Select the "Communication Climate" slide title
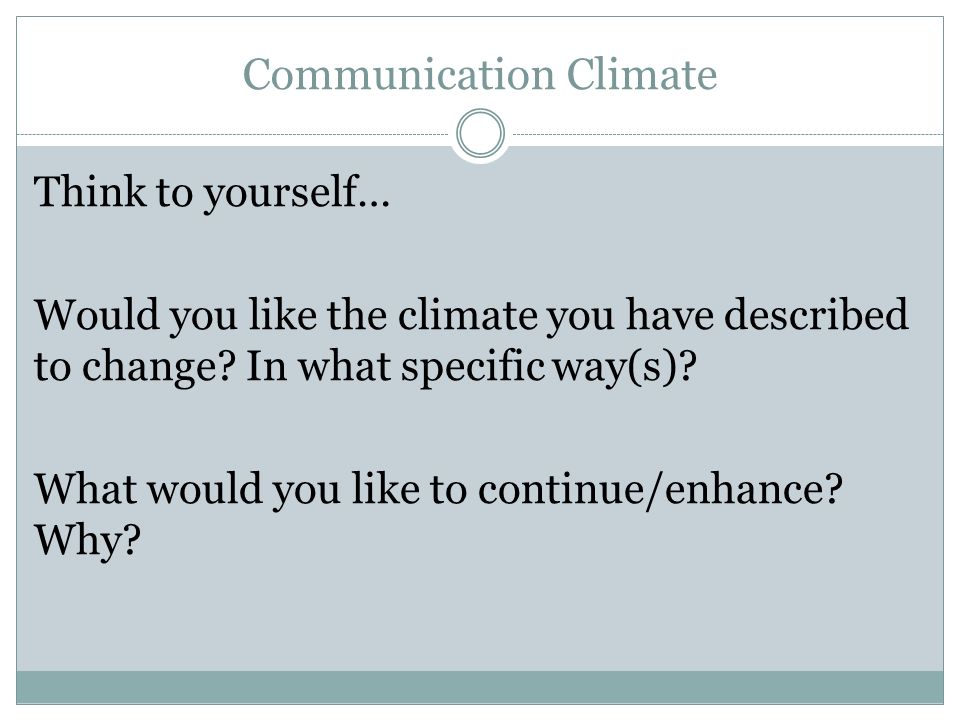The width and height of the screenshot is (960, 720). pos(480,74)
